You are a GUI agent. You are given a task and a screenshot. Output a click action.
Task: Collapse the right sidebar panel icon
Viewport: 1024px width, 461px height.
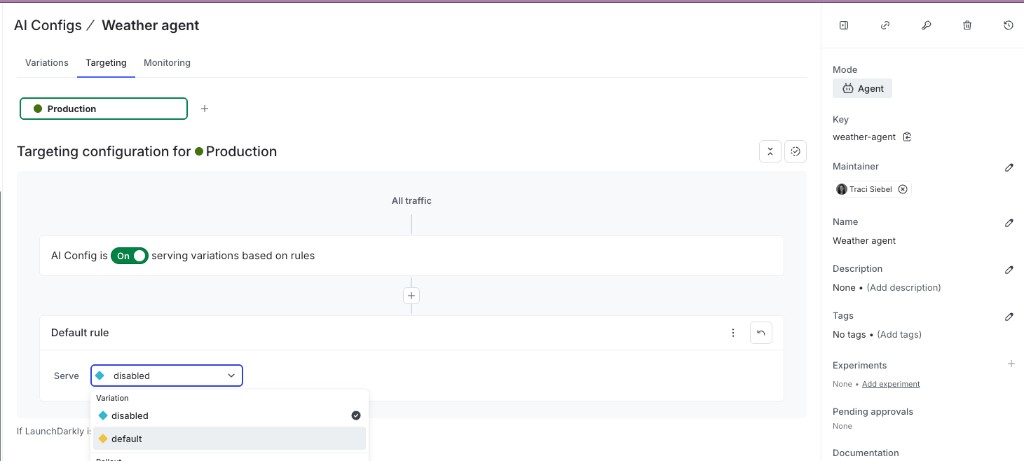click(844, 25)
